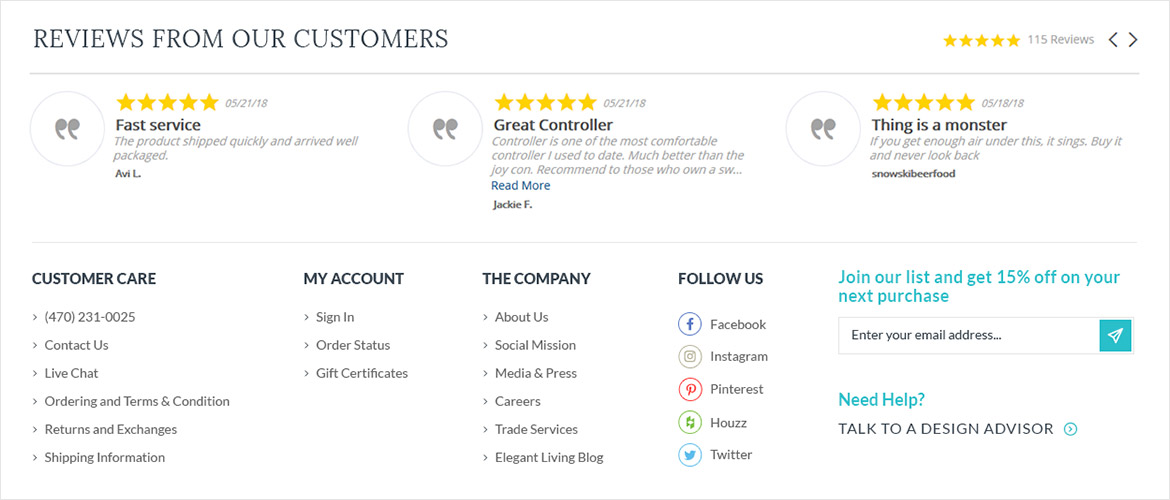This screenshot has width=1170, height=500.
Task: Open the Elegant Living Blog link
Action: click(x=549, y=457)
